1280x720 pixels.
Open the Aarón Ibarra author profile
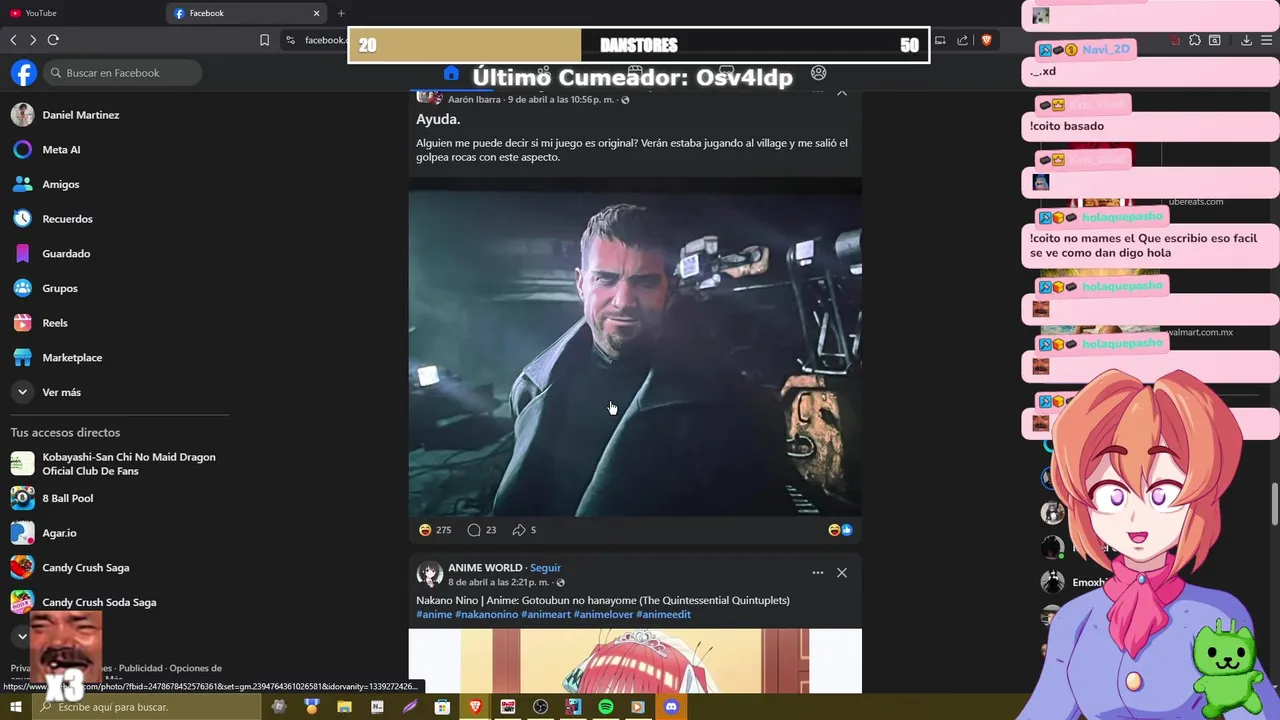click(475, 100)
